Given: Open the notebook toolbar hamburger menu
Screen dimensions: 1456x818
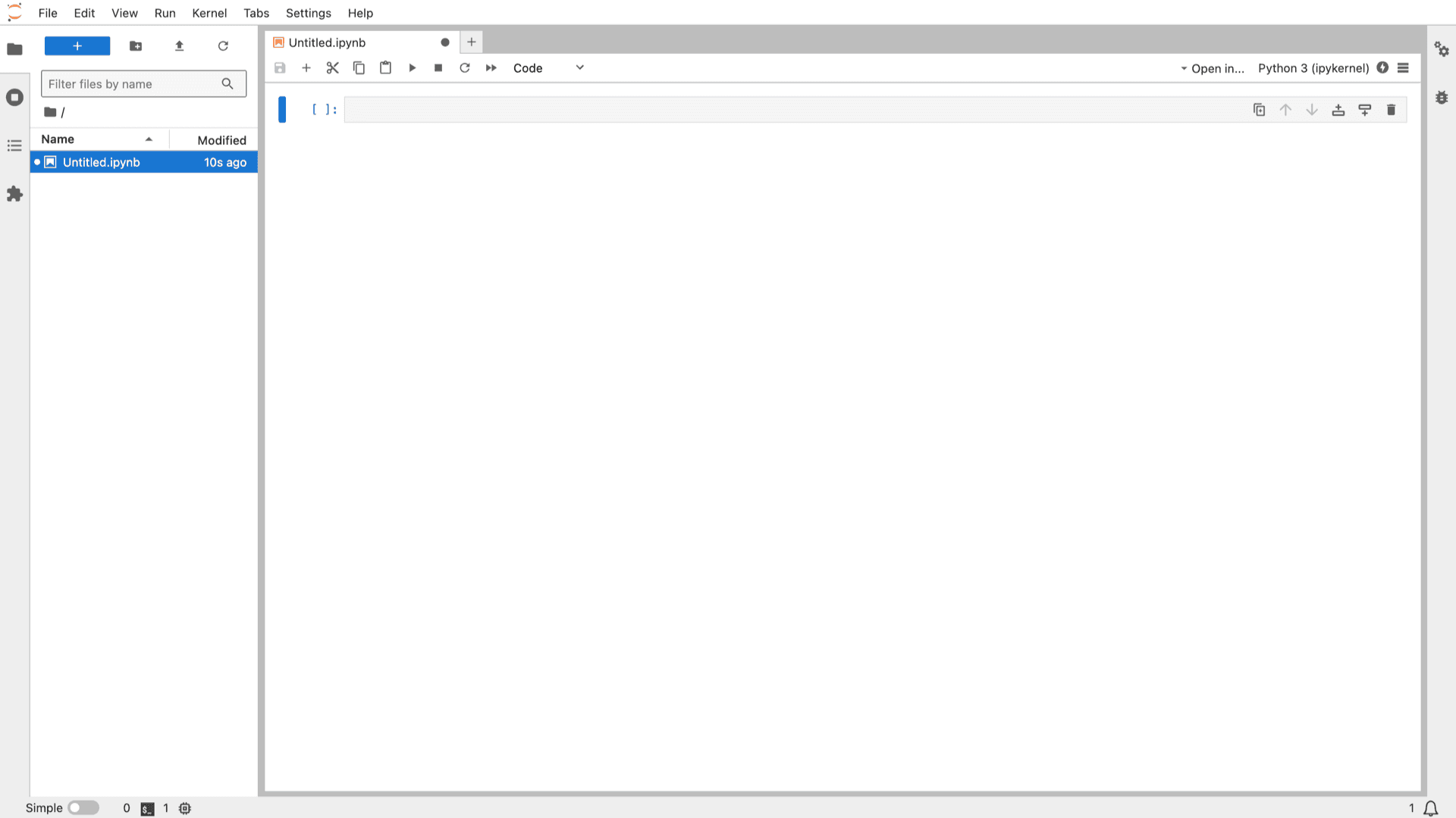Looking at the screenshot, I should pos(1403,68).
